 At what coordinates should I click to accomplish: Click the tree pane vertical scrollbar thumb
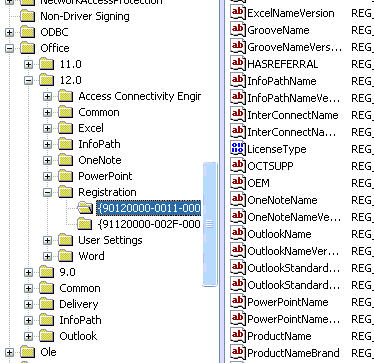[210, 224]
